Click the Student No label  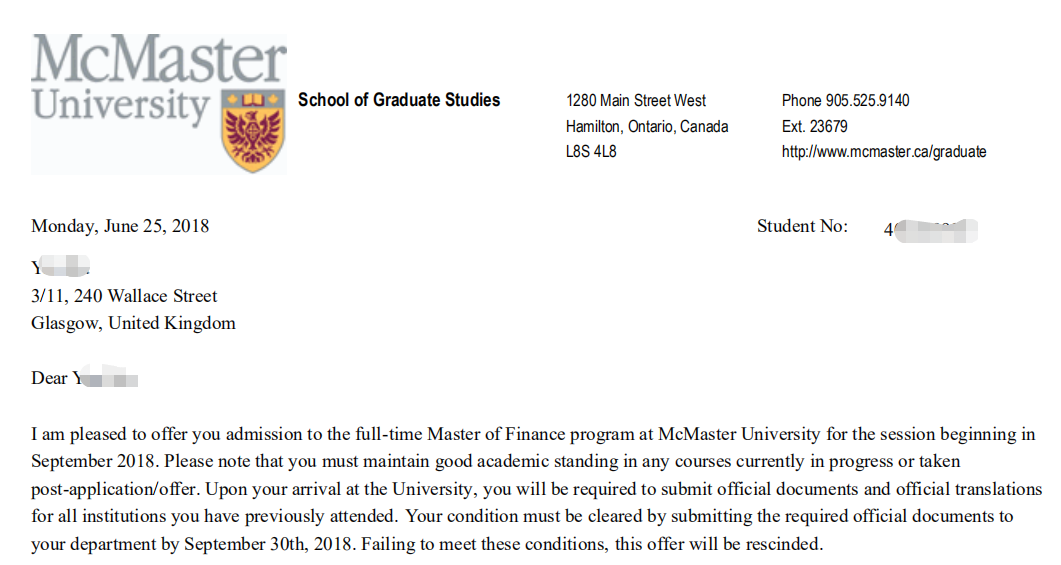[802, 226]
